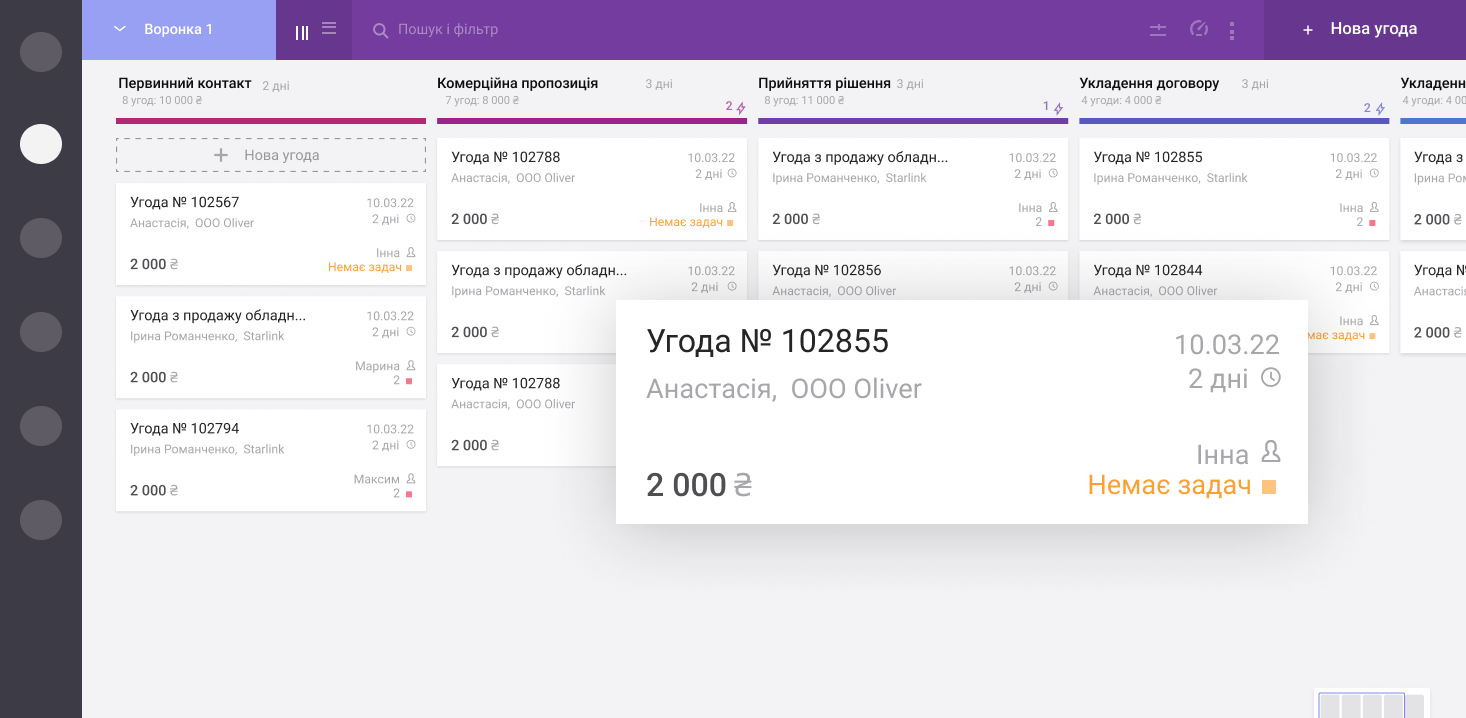Image resolution: width=1466 pixels, height=718 pixels.
Task: Click clock icon on 102567 card
Action: coord(410,219)
